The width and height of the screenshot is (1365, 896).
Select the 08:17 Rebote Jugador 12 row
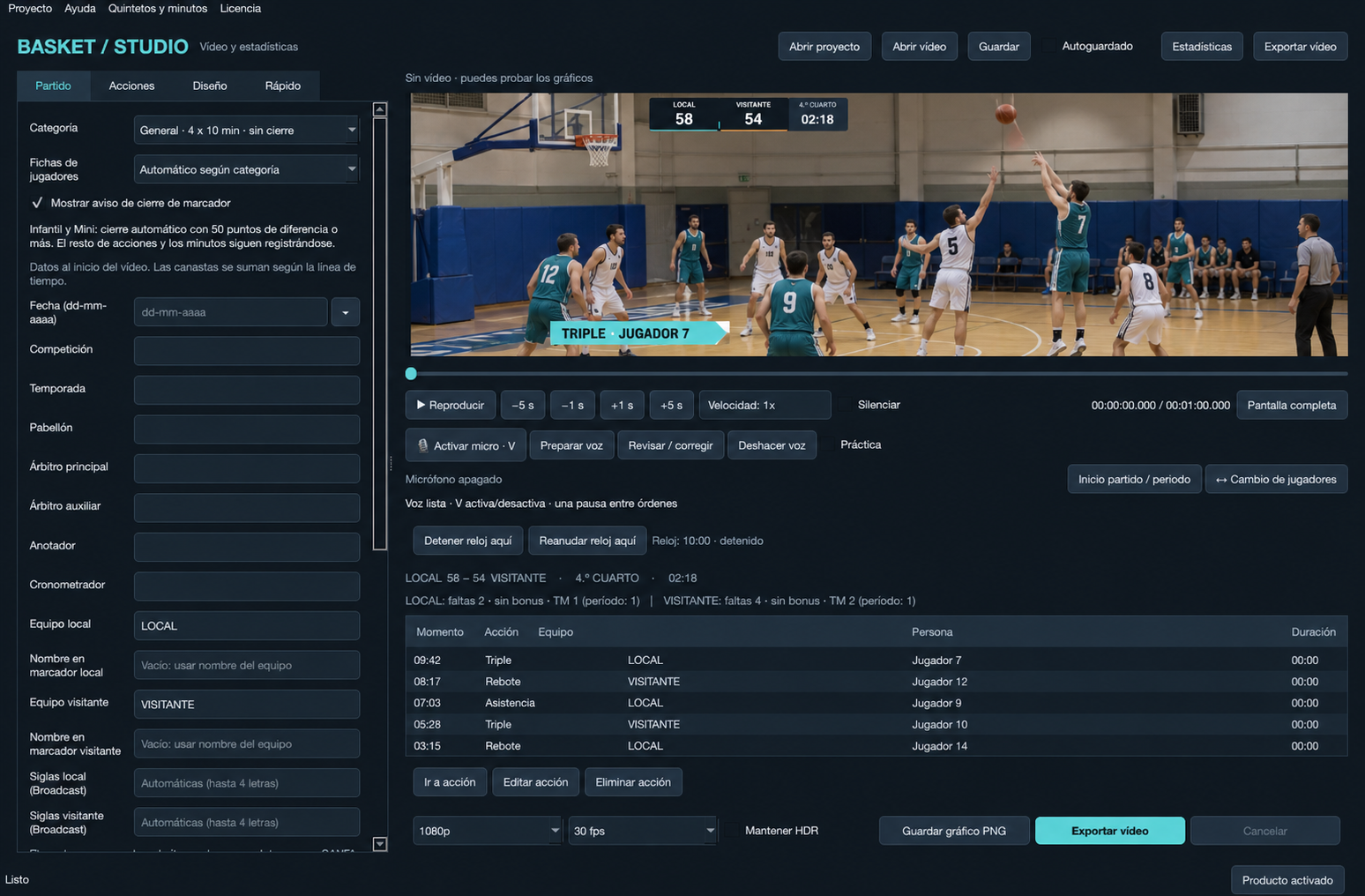tap(876, 682)
